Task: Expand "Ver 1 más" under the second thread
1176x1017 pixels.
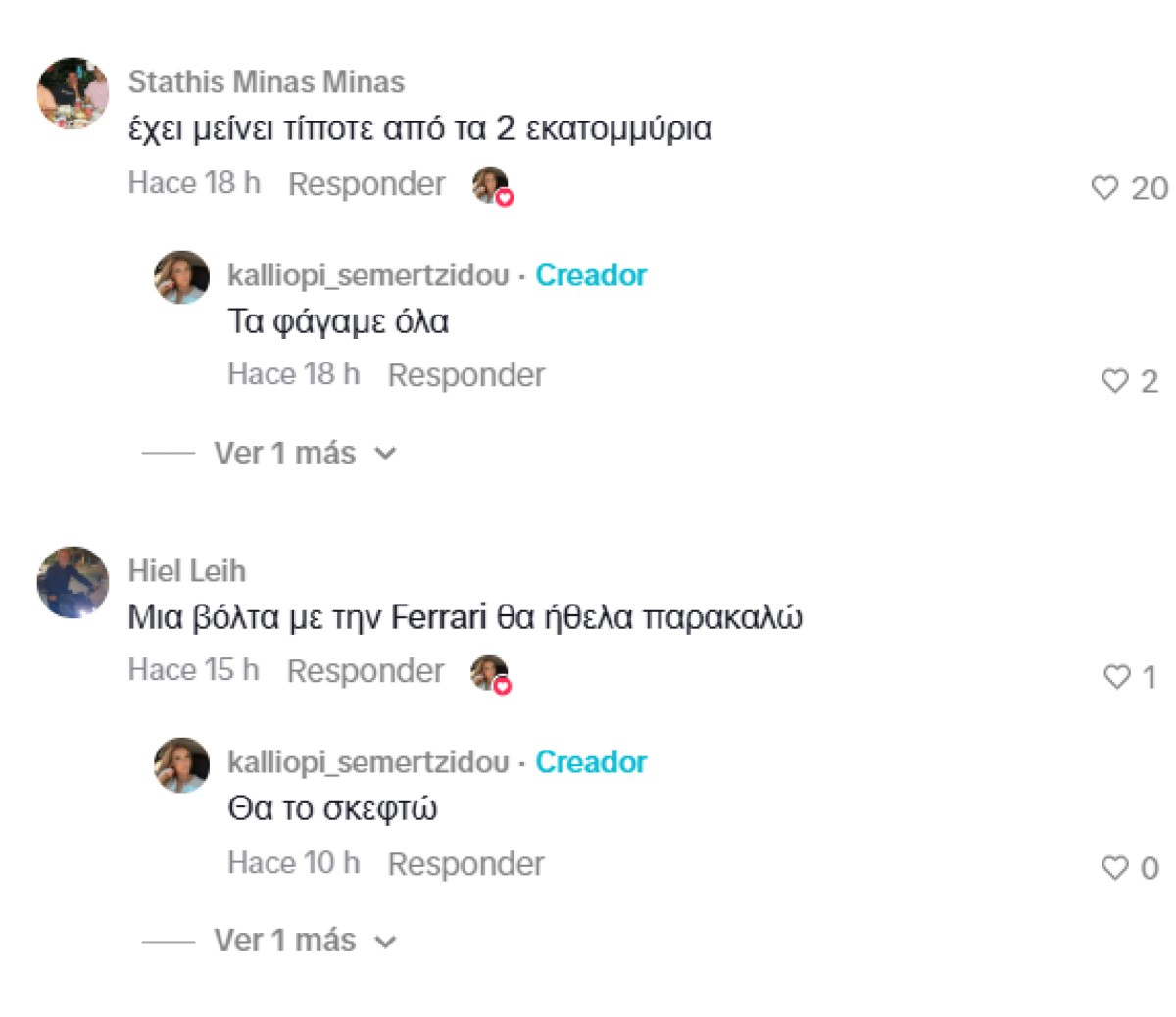Action: pos(284,940)
